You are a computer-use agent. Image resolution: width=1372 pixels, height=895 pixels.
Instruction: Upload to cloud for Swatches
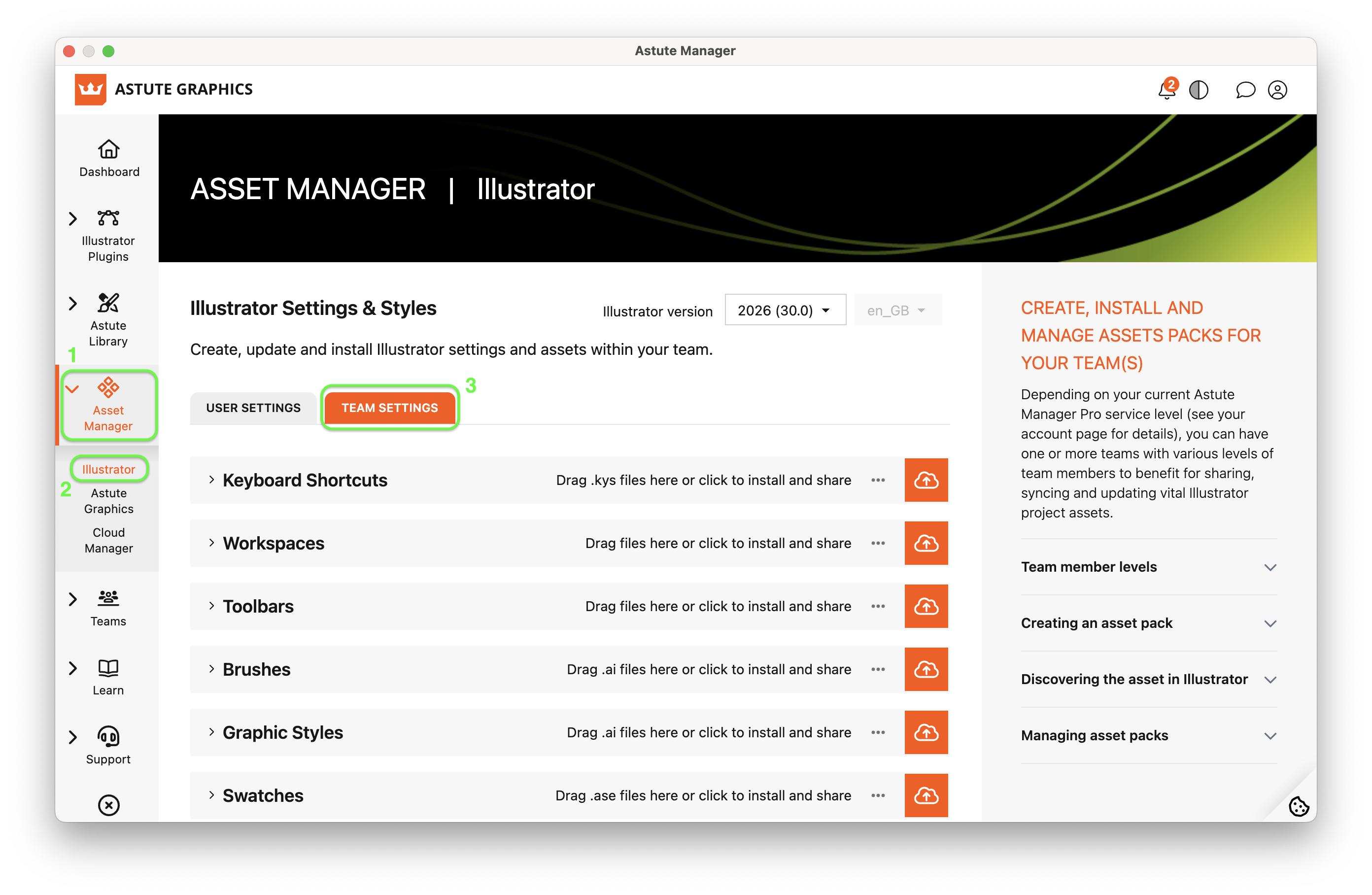(926, 795)
